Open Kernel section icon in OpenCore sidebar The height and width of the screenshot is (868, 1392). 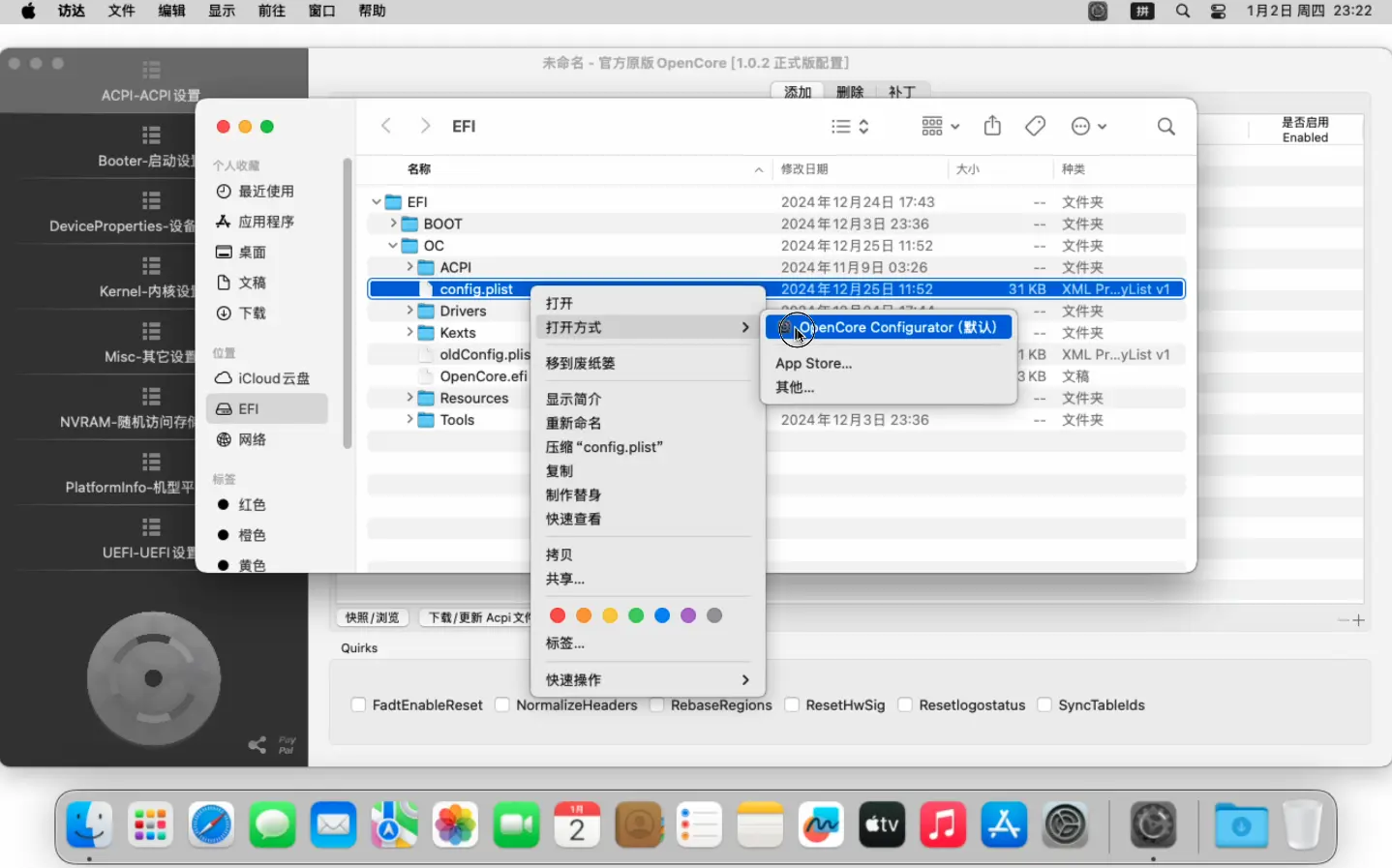(151, 265)
